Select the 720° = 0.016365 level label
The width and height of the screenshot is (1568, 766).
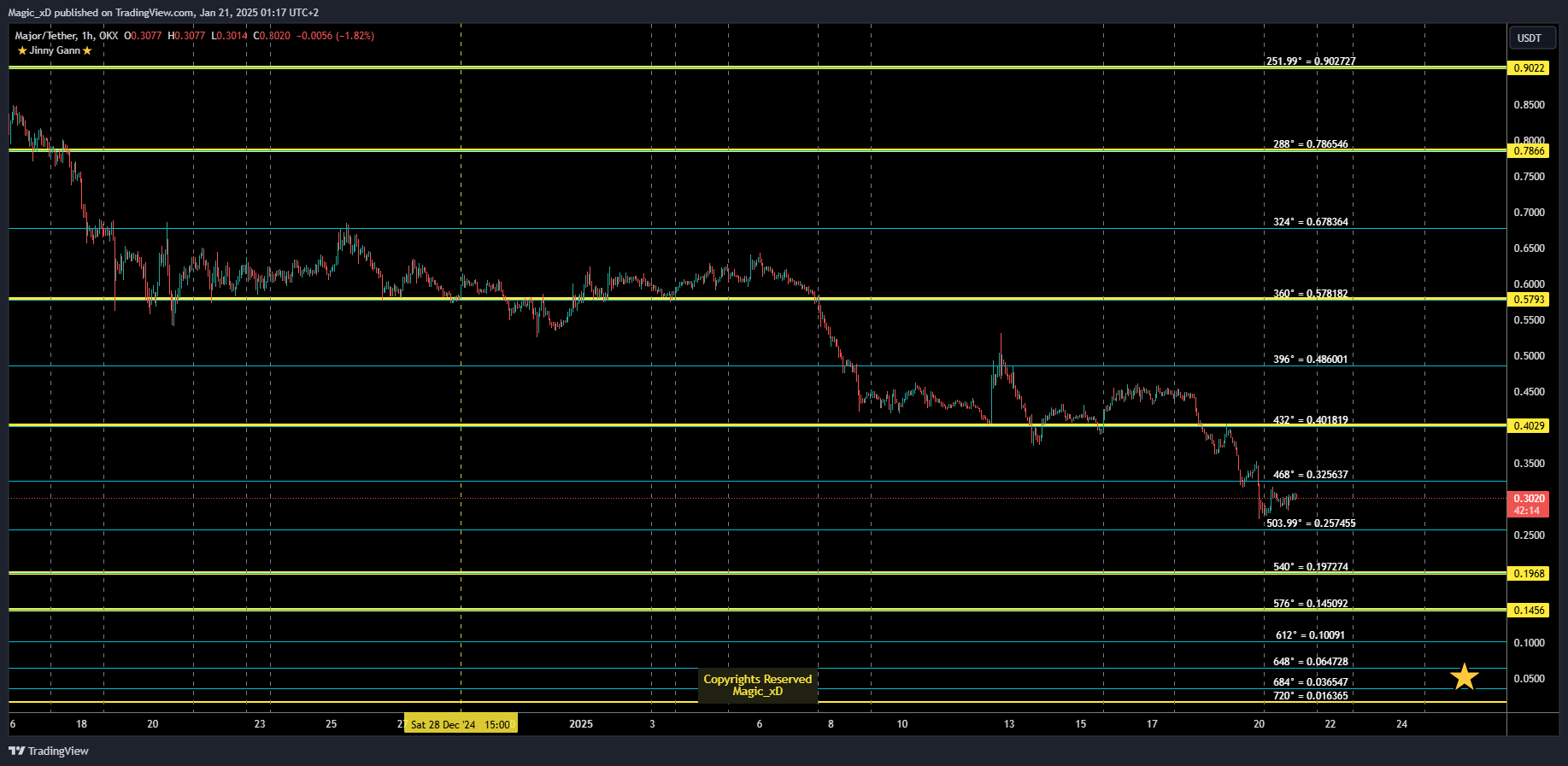pyautogui.click(x=1311, y=696)
